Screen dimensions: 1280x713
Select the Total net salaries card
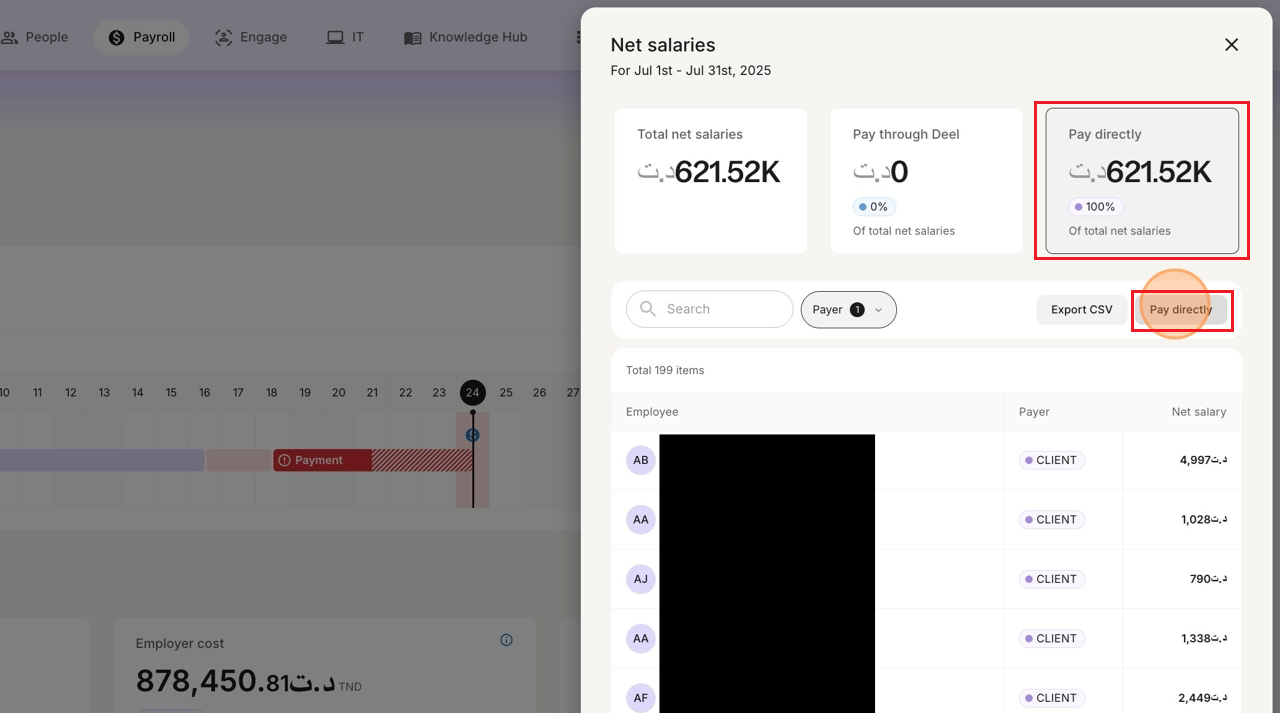click(710, 181)
